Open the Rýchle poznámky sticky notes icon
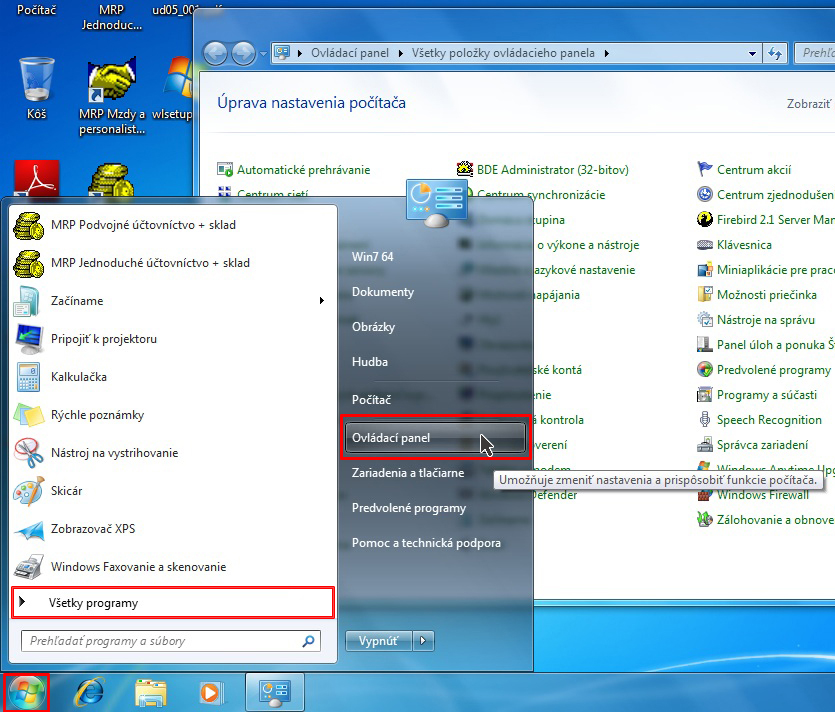 (x=29, y=415)
